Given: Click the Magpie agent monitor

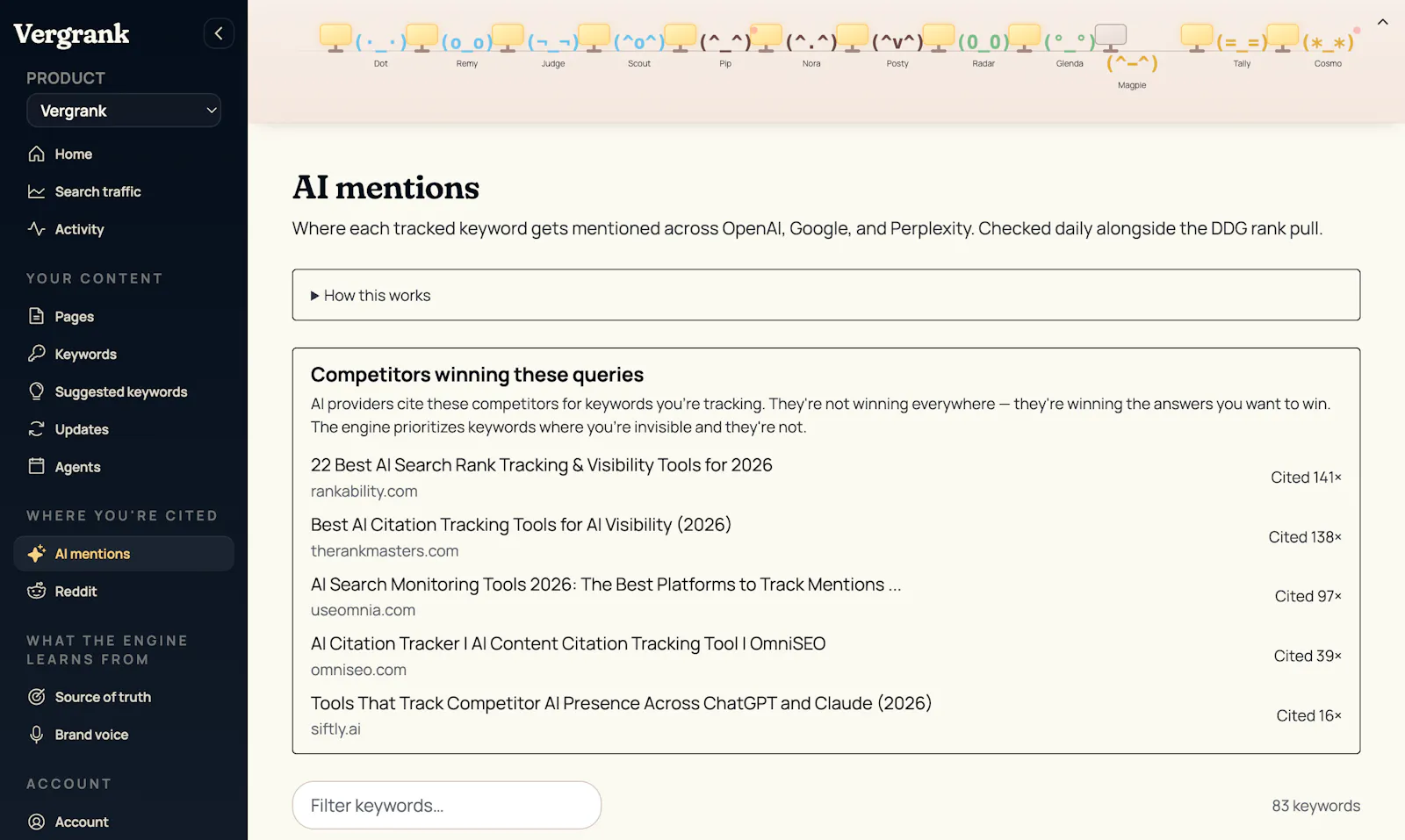Looking at the screenshot, I should 1111,38.
